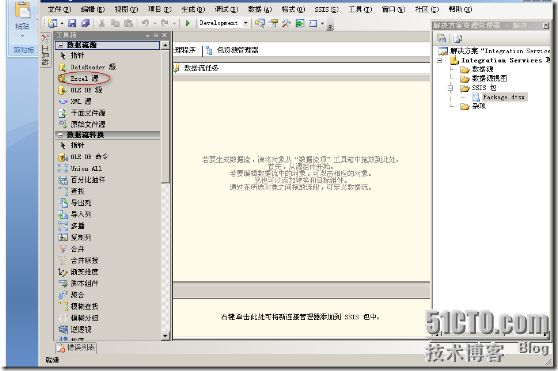Open the 帮助 (Help) menu
The image size is (558, 371).
[460, 9]
